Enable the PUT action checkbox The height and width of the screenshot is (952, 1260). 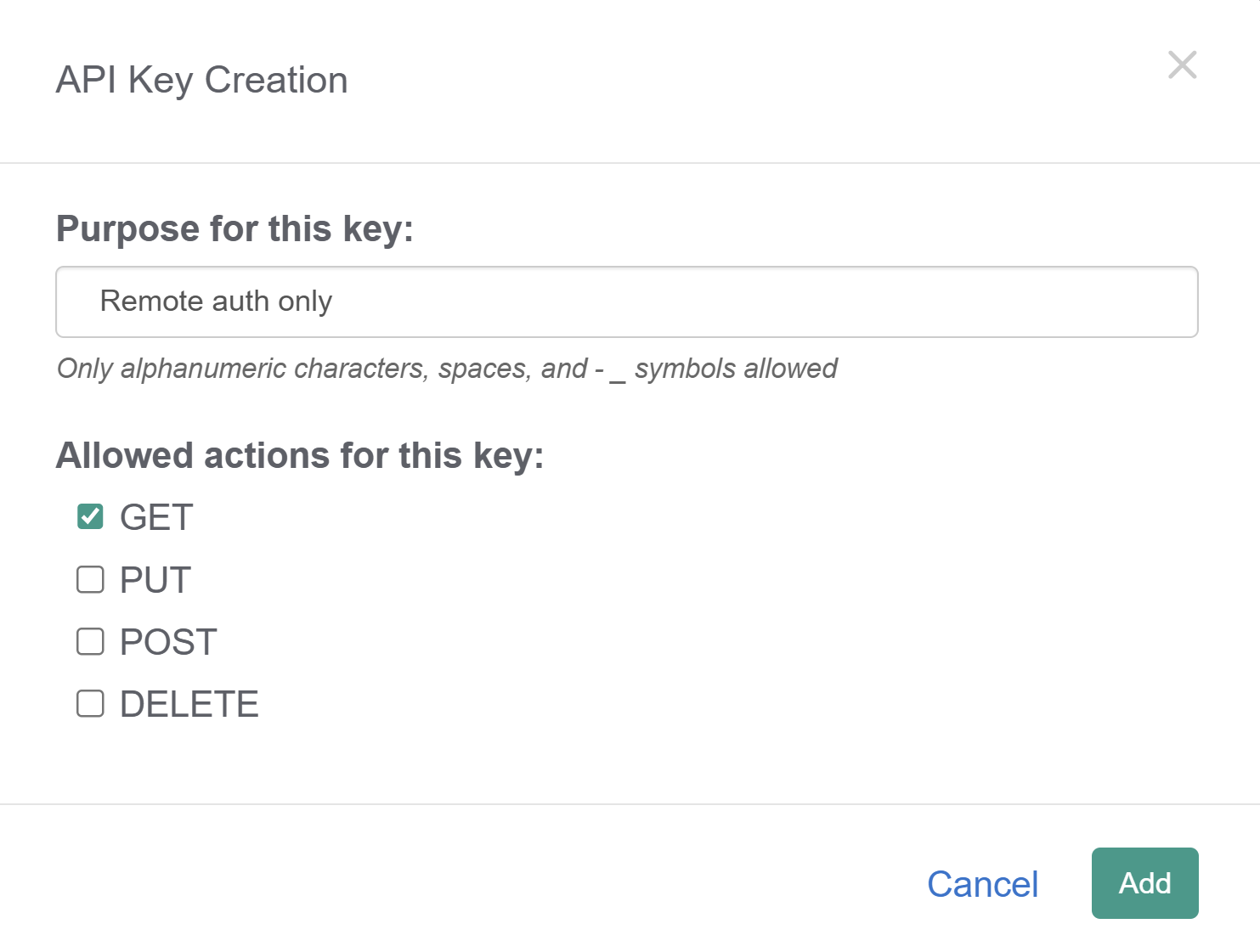tap(89, 579)
